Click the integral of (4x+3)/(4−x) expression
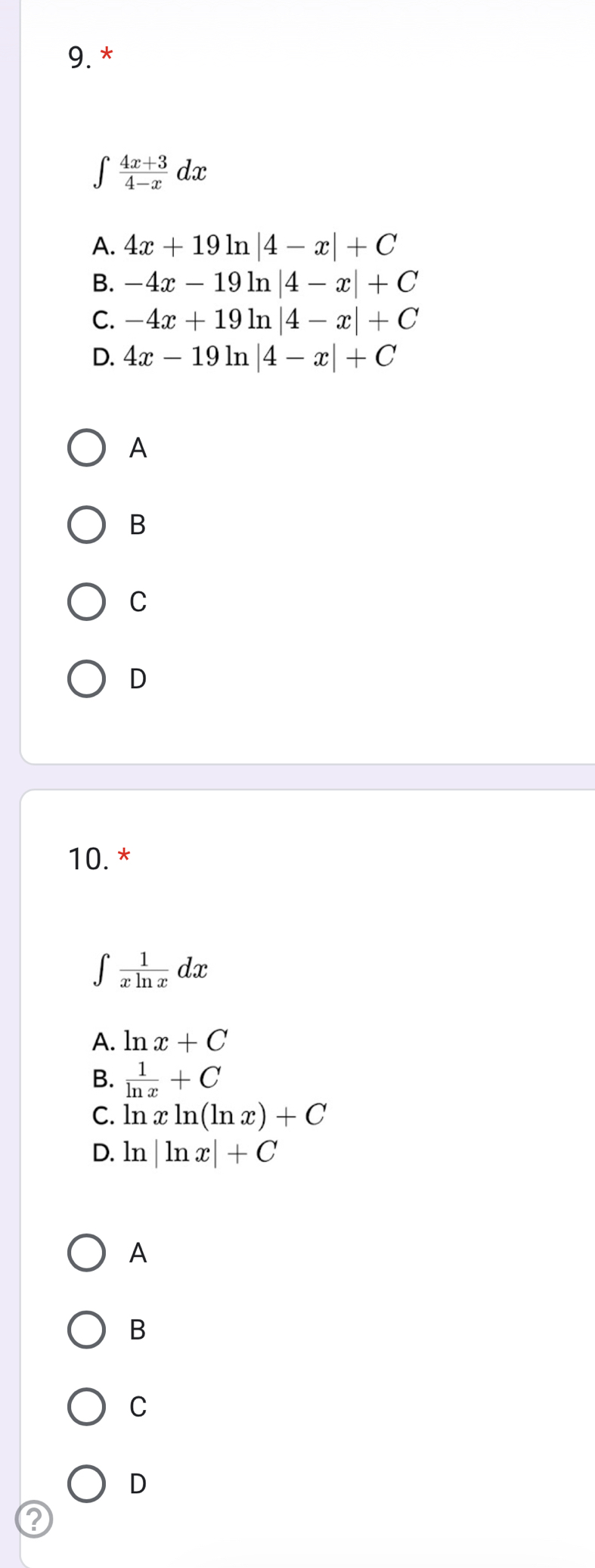 150,172
